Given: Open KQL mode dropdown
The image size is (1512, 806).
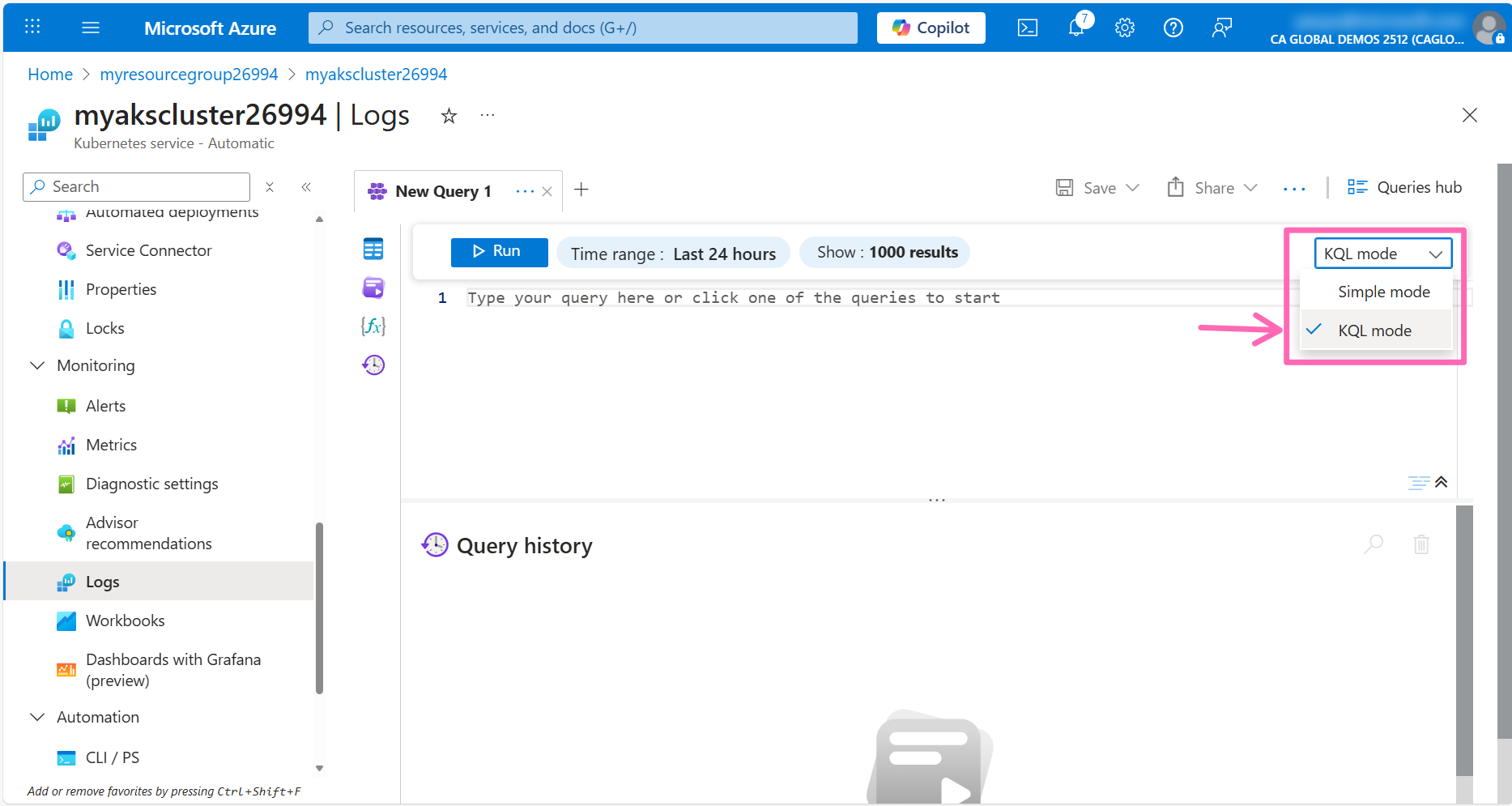Looking at the screenshot, I should click(1382, 254).
